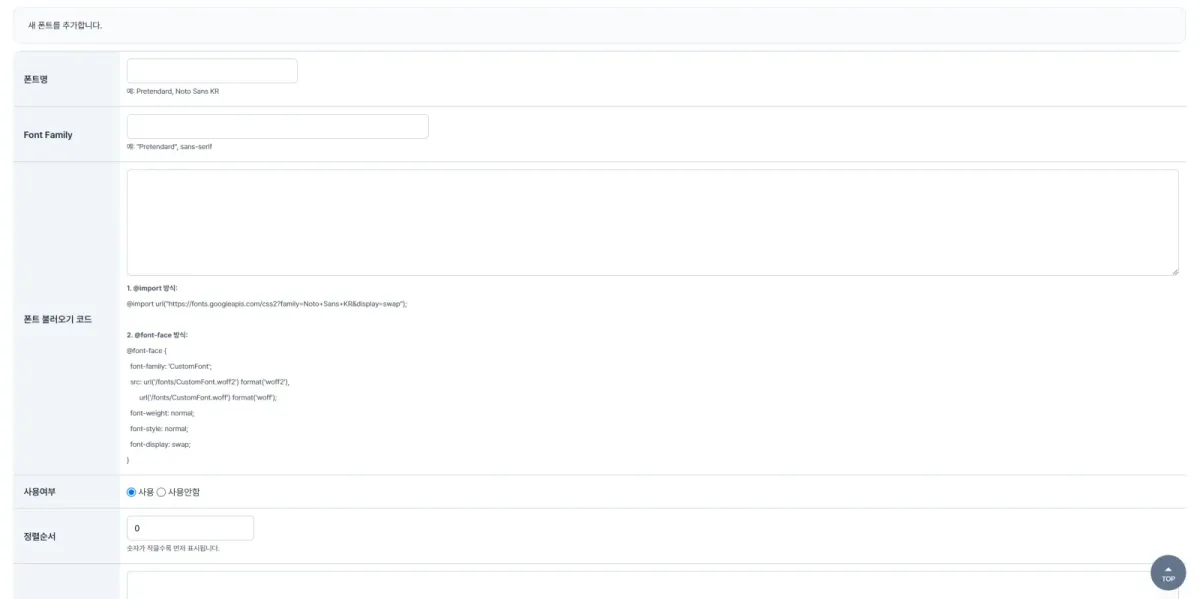Select the 사용안함 radio option
The height and width of the screenshot is (599, 1200).
pos(162,492)
